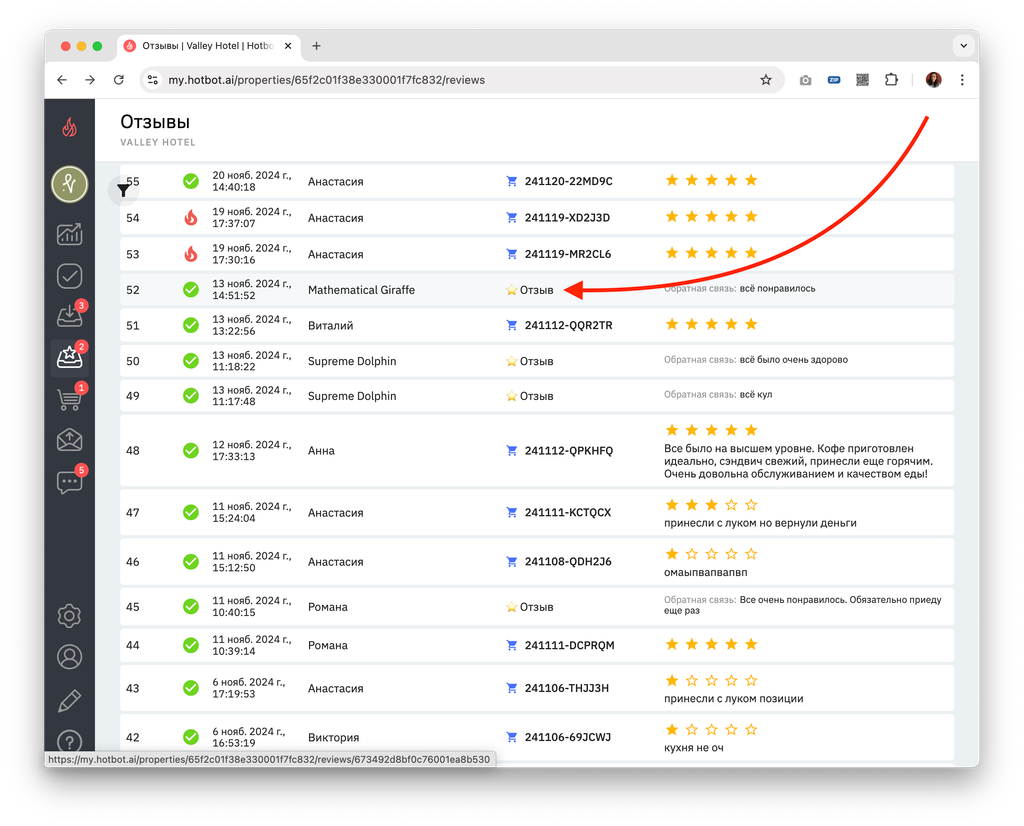Click the pencil edit icon in sidebar
This screenshot has height=826, width=1024.
coord(70,700)
